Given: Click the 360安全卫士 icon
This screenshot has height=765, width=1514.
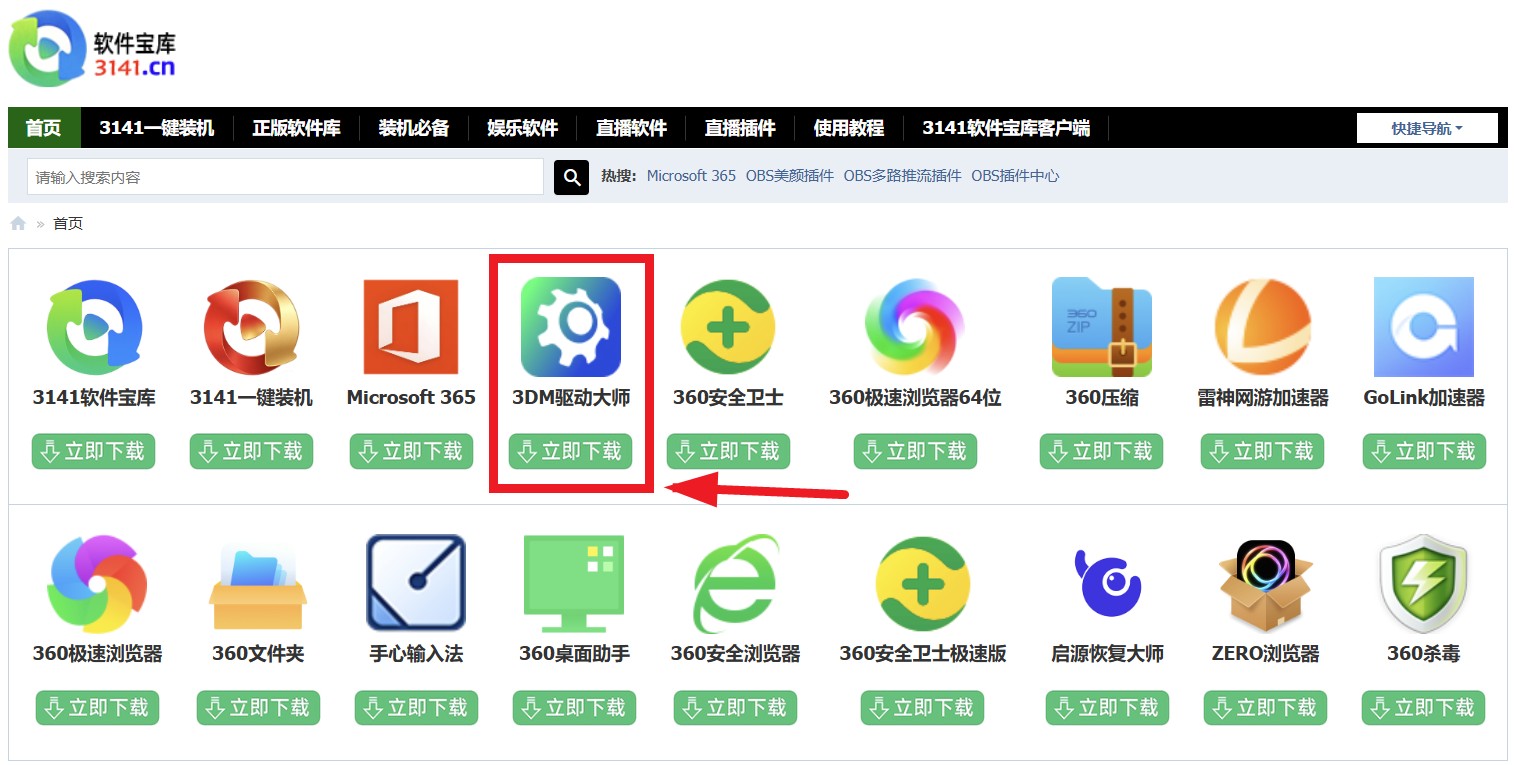Looking at the screenshot, I should (728, 327).
